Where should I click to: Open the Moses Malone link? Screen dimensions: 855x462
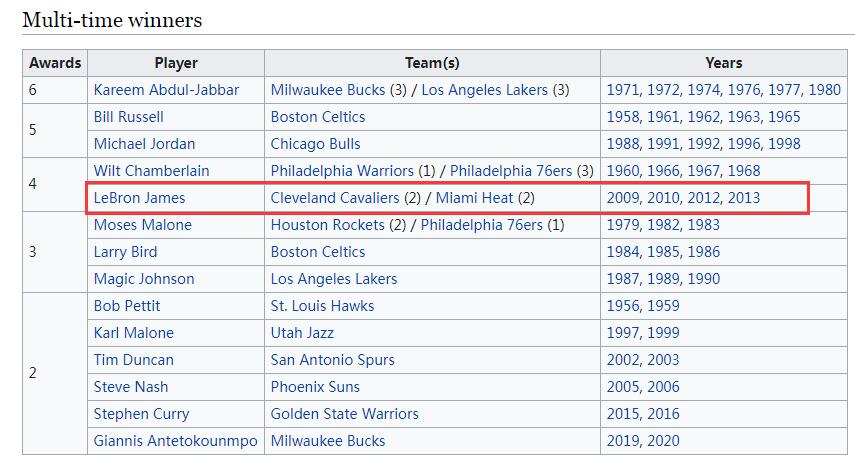(142, 225)
